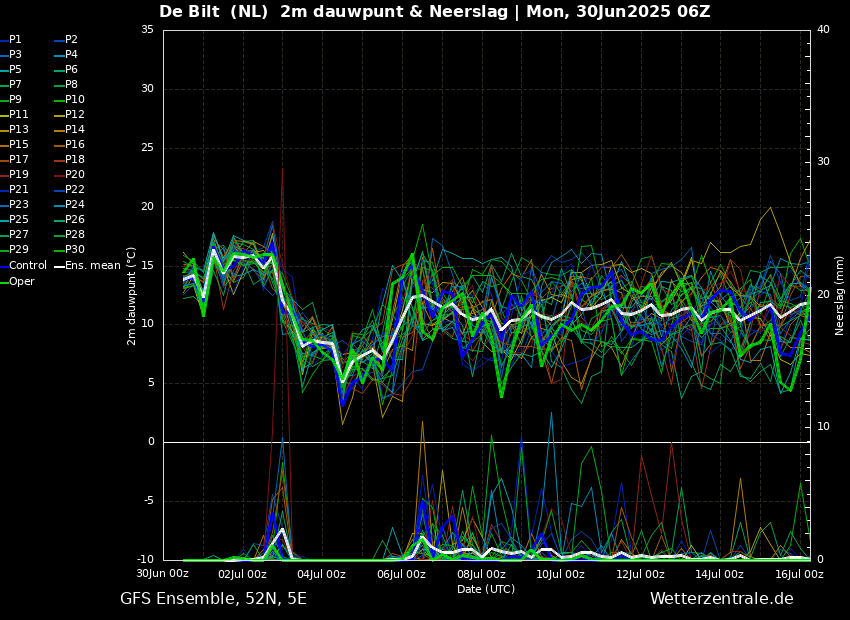Click the 30Jun 00z date tick label
The width and height of the screenshot is (850, 620).
(163, 573)
